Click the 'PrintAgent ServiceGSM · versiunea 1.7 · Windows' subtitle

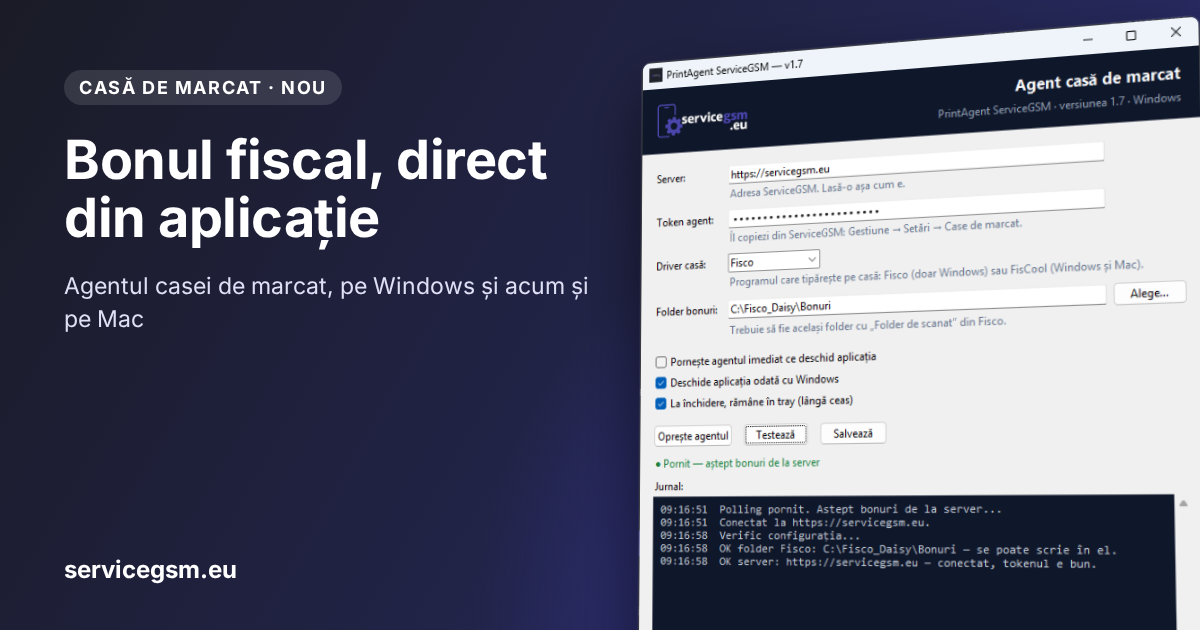point(1059,106)
